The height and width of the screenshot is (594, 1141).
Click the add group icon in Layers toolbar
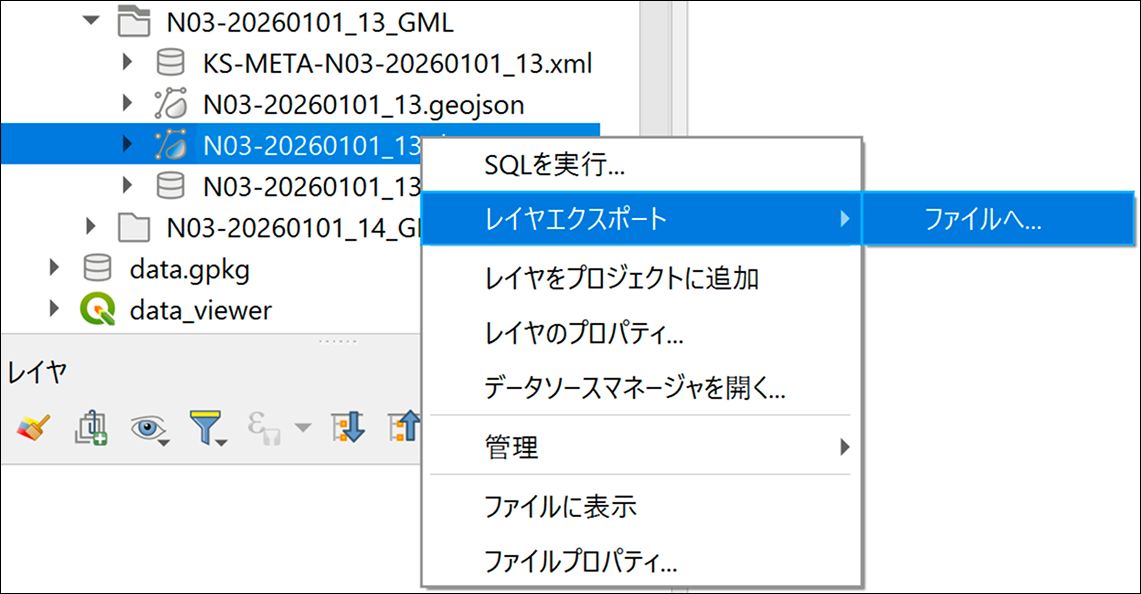[x=91, y=427]
